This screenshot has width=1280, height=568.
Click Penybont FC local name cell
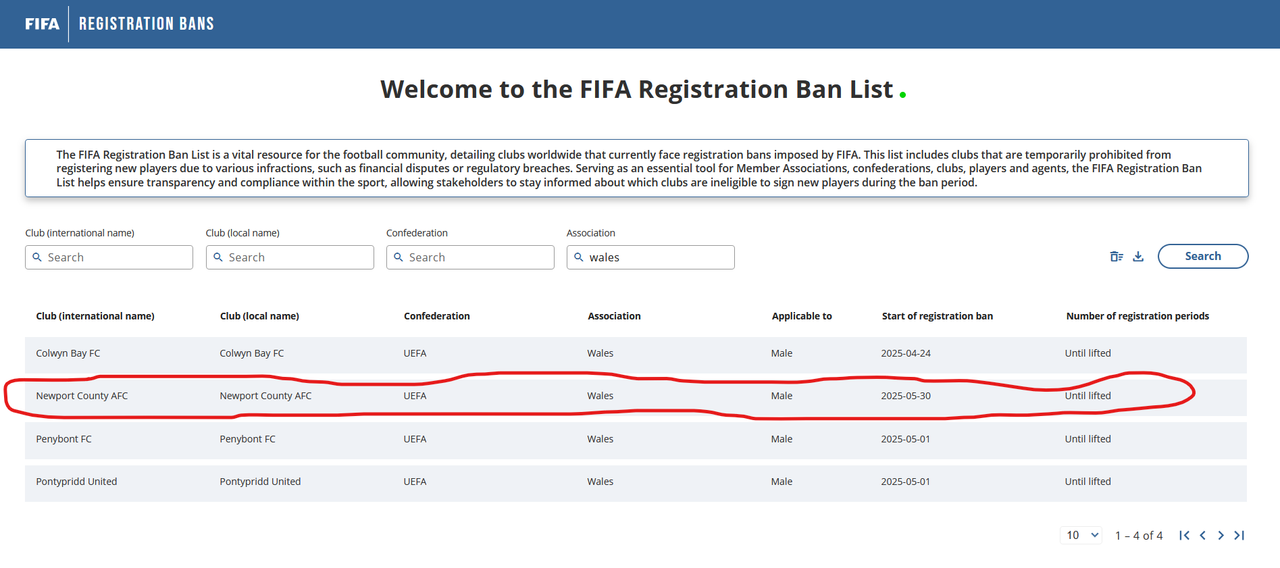coord(248,439)
